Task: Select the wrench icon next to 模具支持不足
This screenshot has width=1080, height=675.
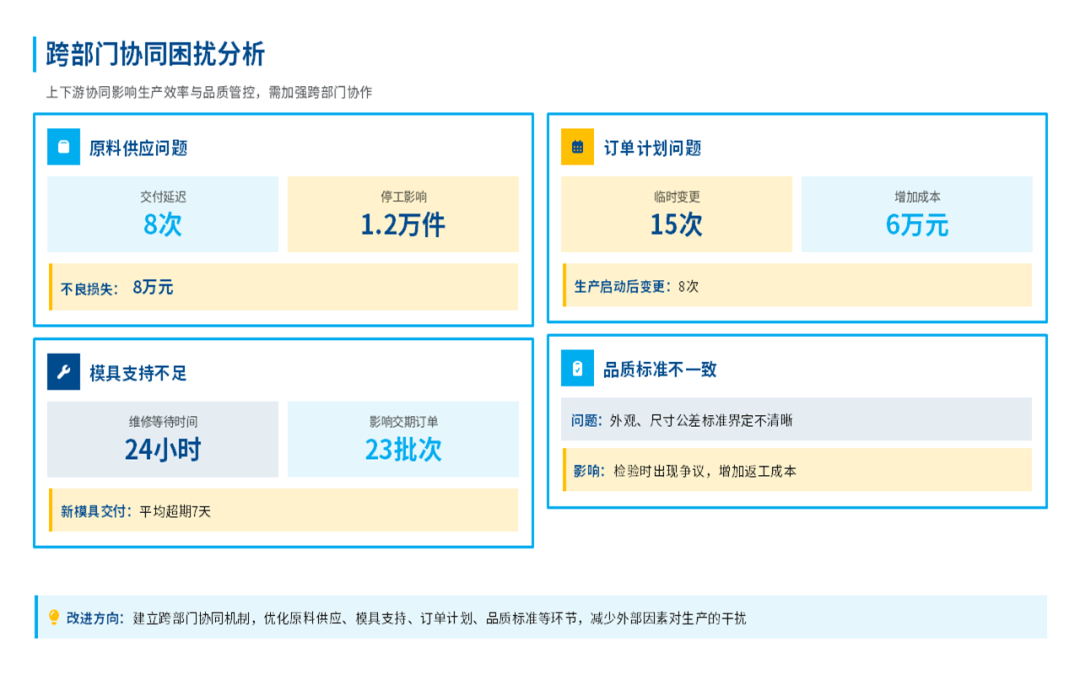Action: click(64, 373)
